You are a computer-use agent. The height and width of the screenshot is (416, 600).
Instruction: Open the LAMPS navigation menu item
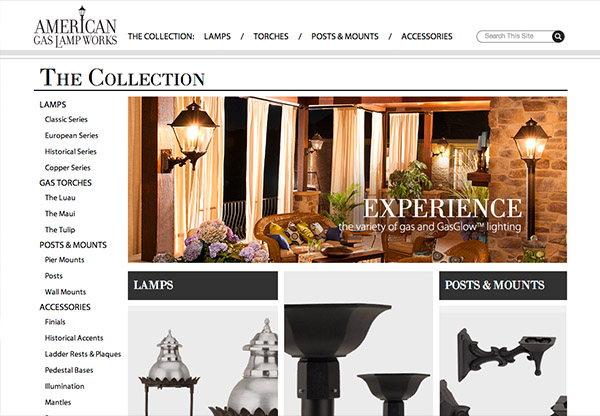pos(217,36)
